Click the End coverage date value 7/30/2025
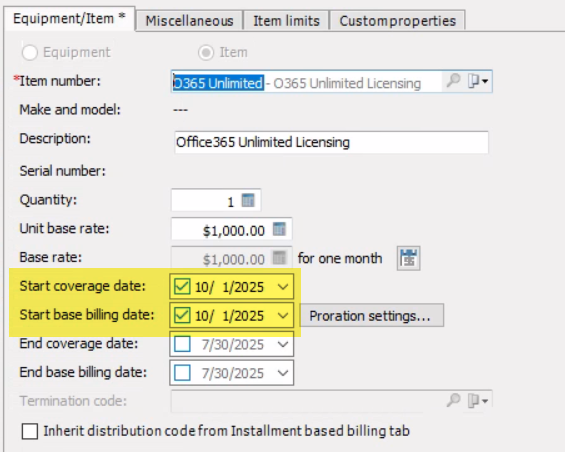 point(233,345)
